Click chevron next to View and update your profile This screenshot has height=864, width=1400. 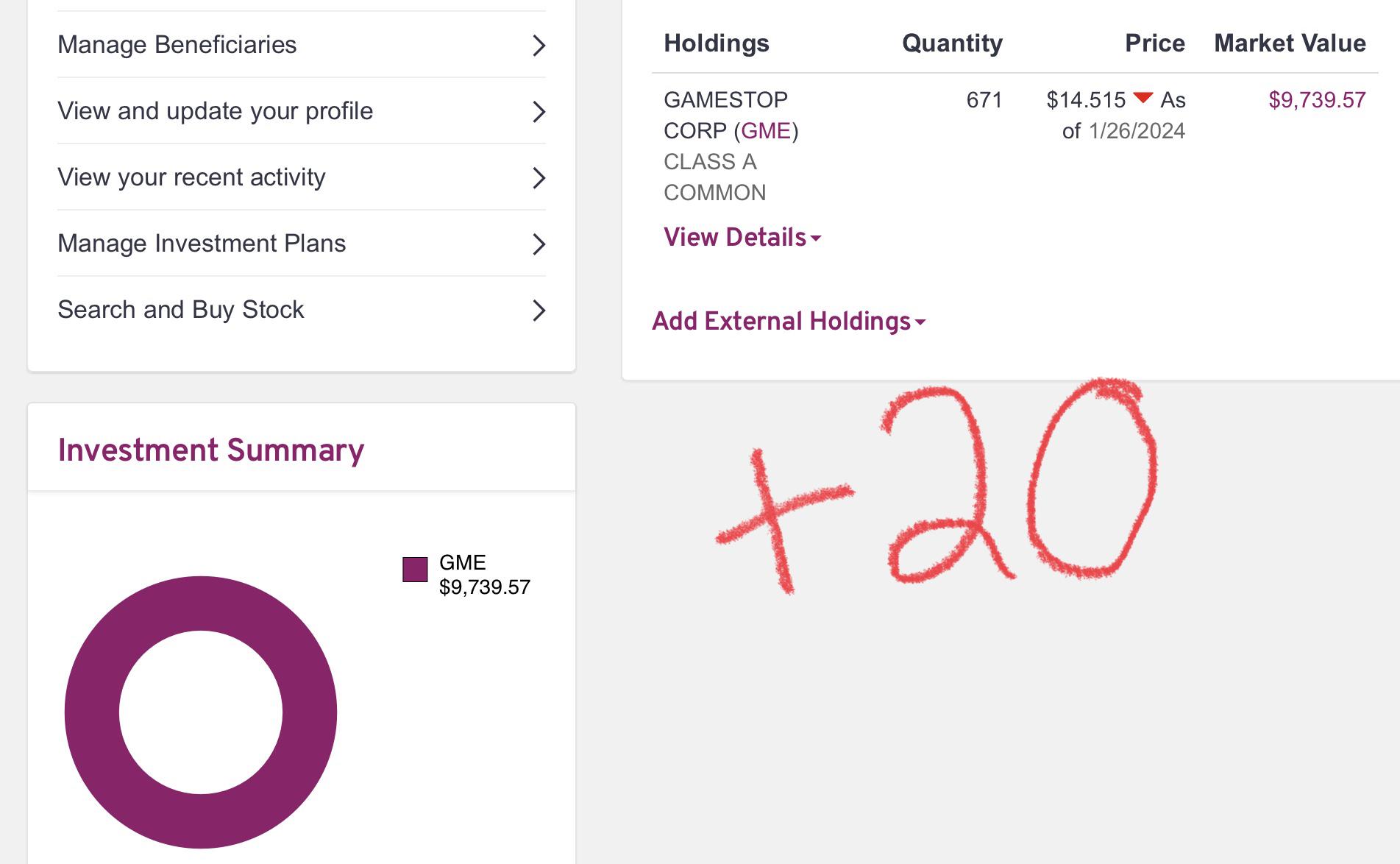[x=539, y=112]
